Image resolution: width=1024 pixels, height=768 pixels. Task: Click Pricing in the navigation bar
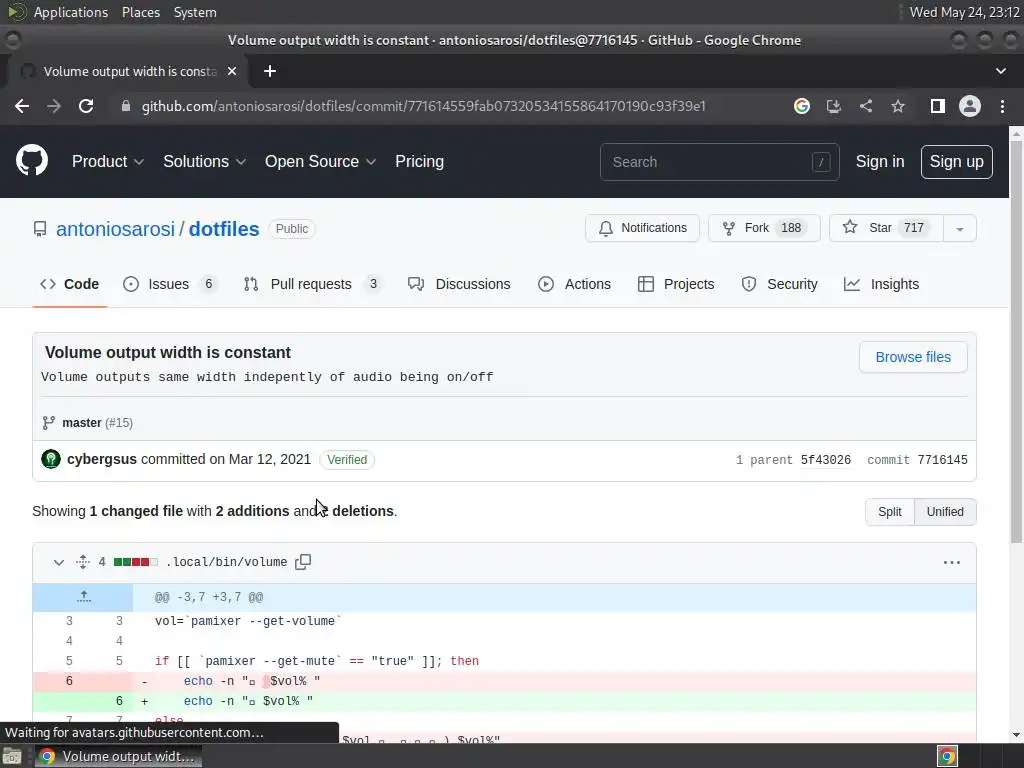tap(419, 161)
